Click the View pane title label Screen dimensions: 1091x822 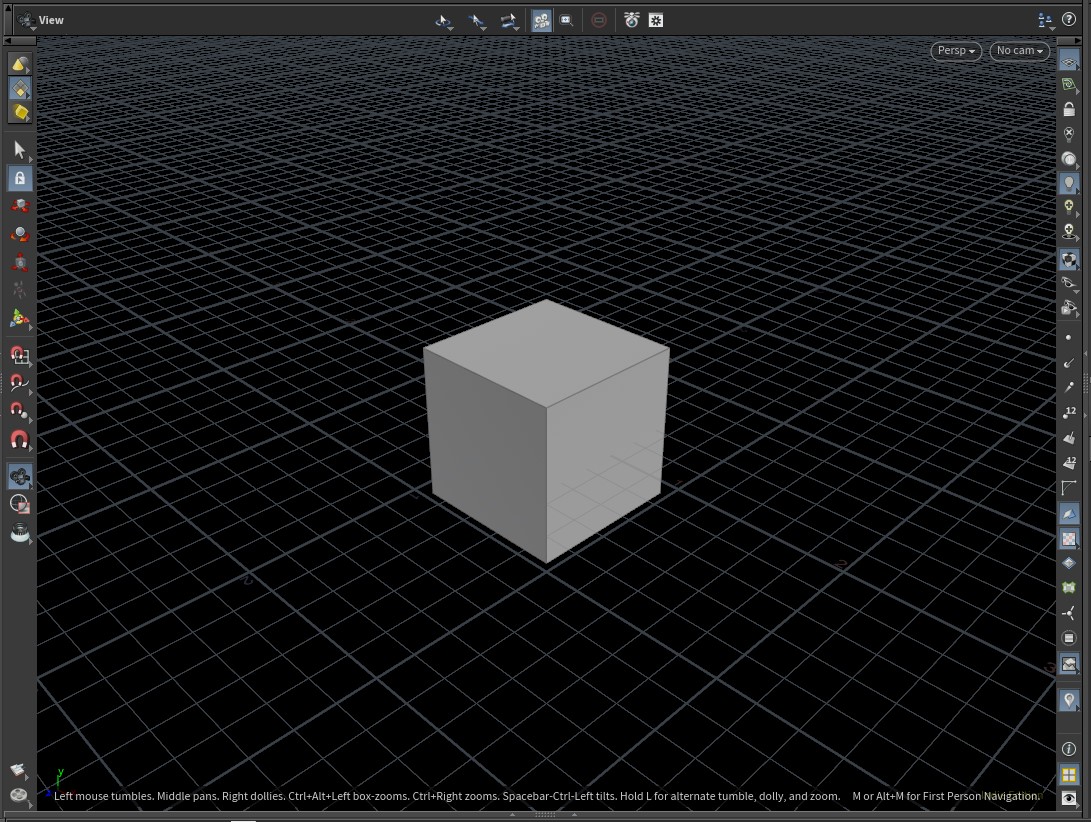(x=51, y=20)
